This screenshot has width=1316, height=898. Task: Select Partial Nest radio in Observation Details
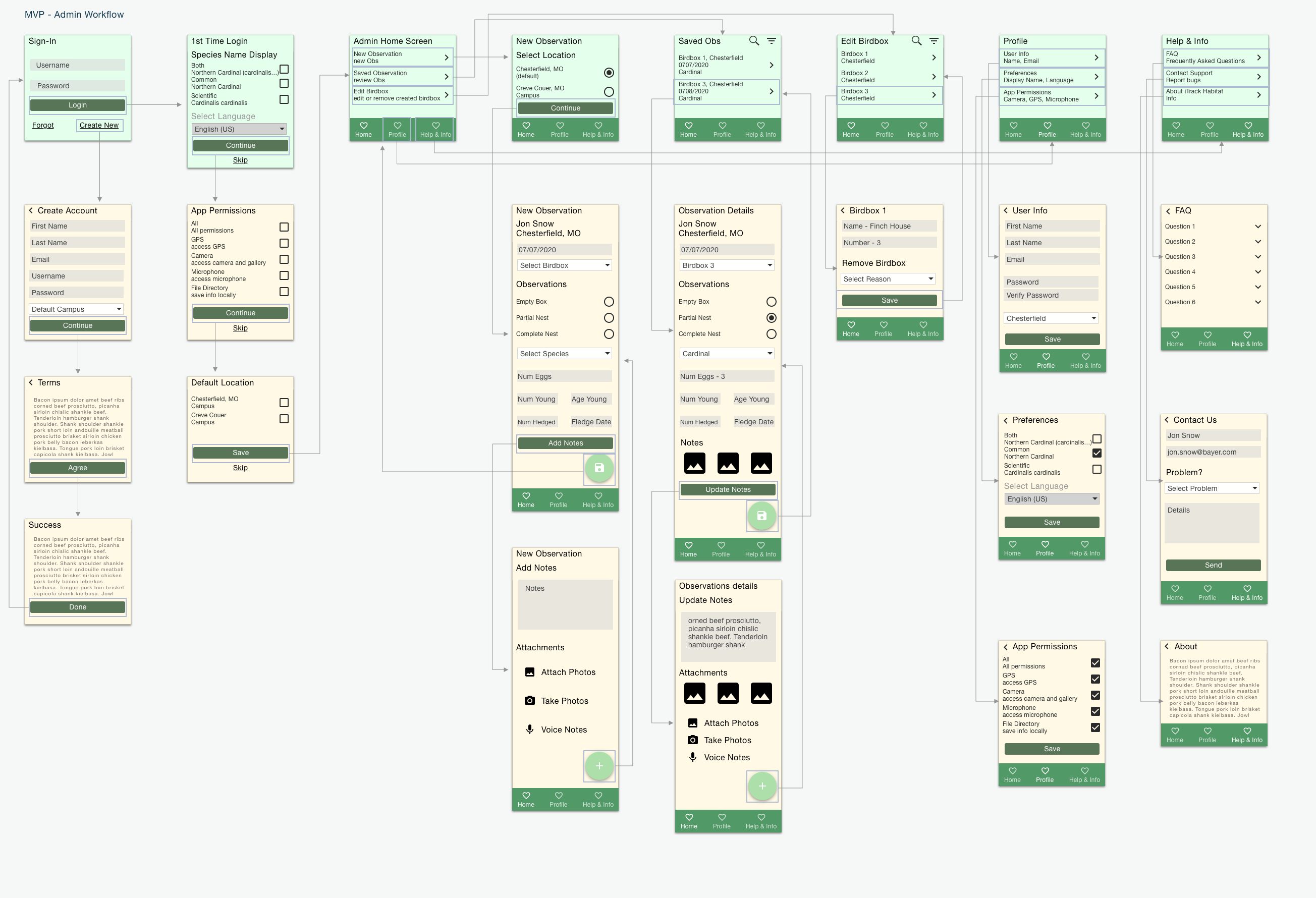click(771, 318)
